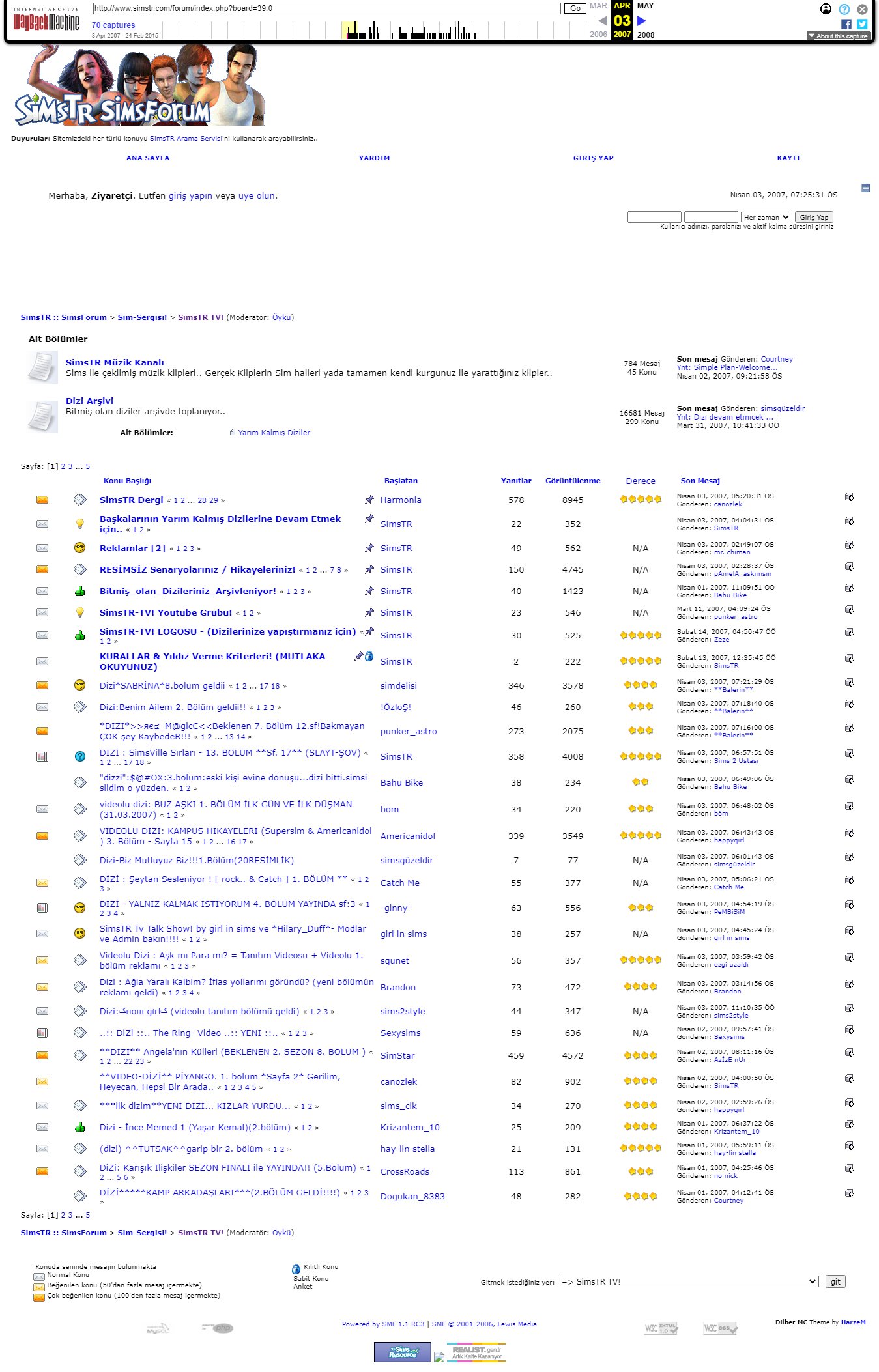Open page 29 of SimsTR Dergi topic

[214, 500]
